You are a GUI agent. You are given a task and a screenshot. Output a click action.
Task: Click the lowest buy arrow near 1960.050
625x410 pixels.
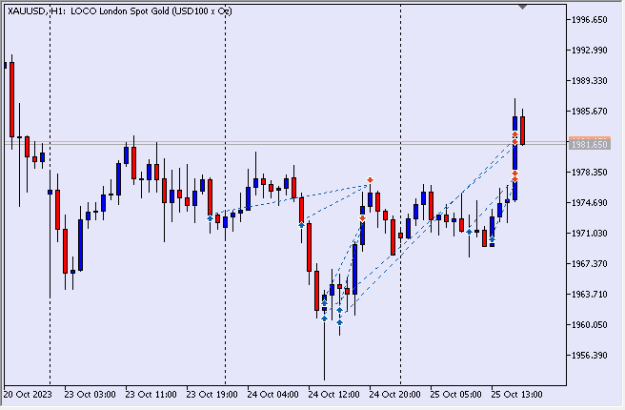point(340,322)
